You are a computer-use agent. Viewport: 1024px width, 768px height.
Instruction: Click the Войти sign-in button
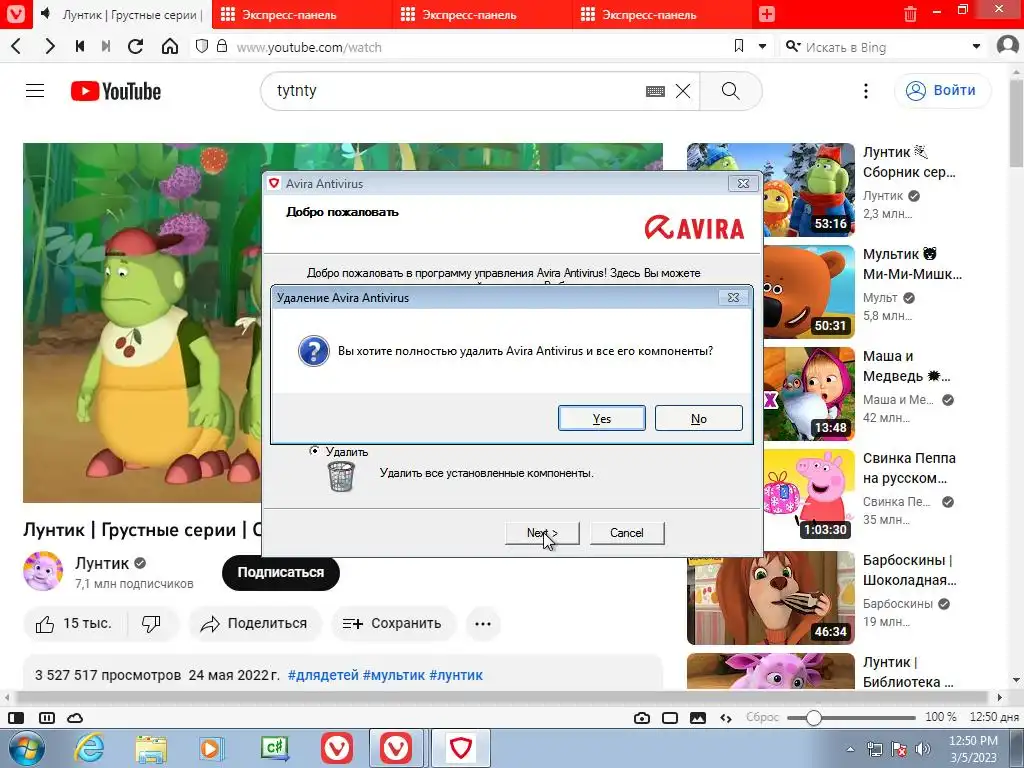pyautogui.click(x=942, y=91)
